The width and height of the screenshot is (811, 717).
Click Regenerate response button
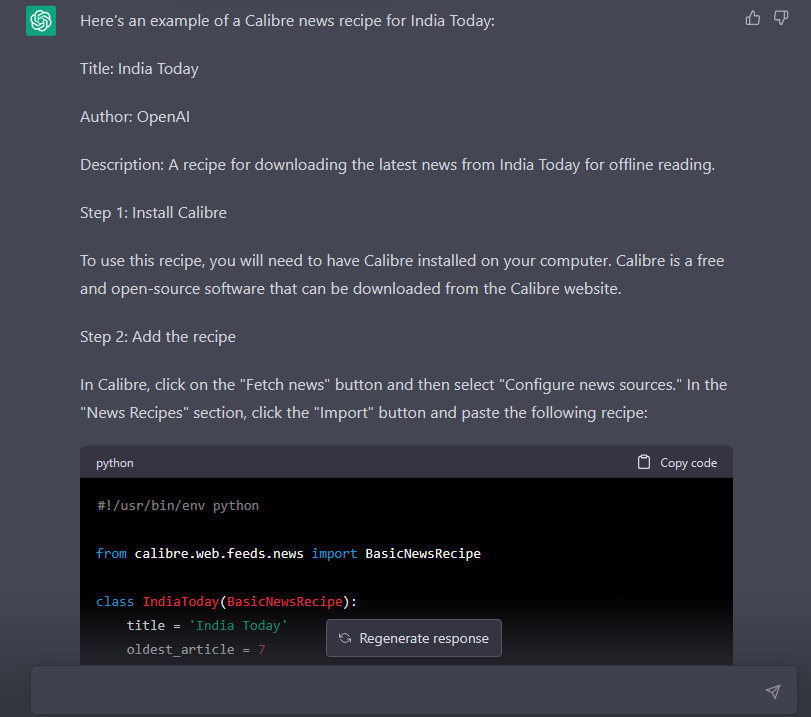[x=414, y=638]
